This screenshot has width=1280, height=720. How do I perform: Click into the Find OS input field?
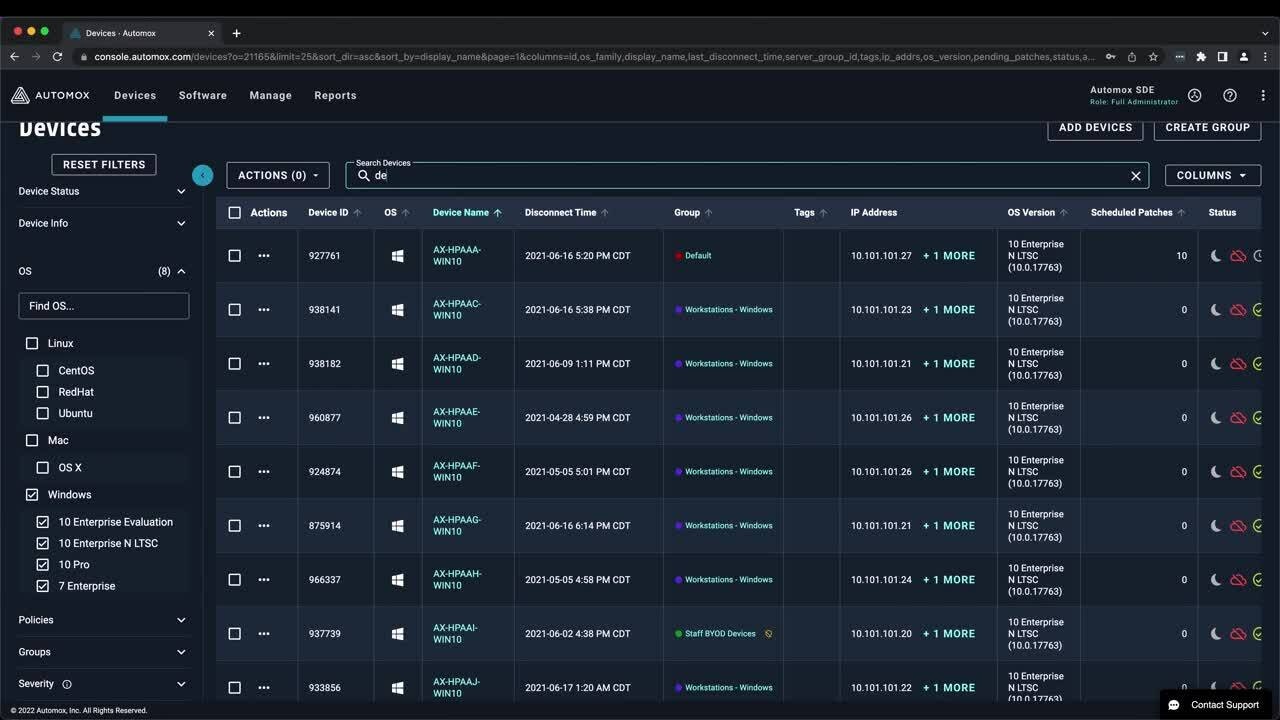coord(104,306)
